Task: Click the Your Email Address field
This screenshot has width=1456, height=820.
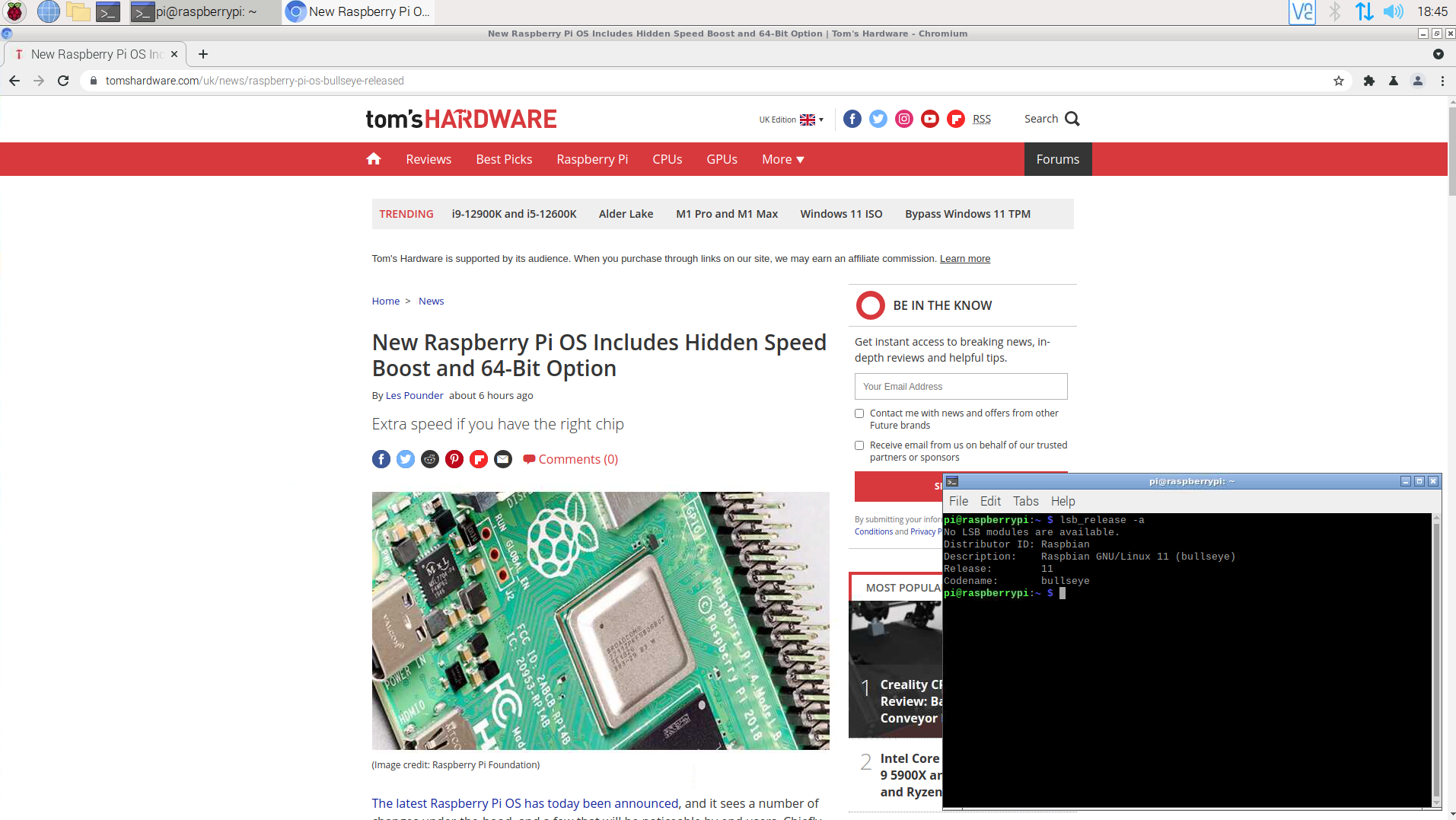Action: [x=960, y=386]
